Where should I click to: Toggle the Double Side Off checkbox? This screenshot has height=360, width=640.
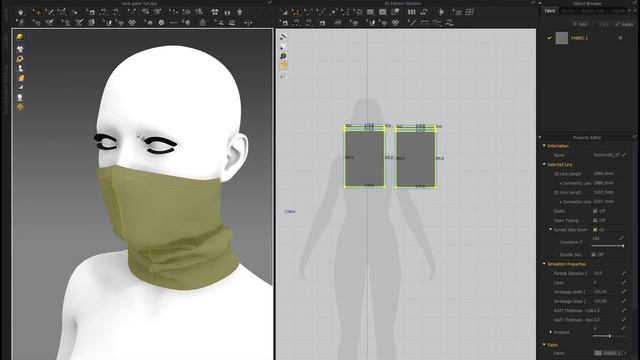594,254
